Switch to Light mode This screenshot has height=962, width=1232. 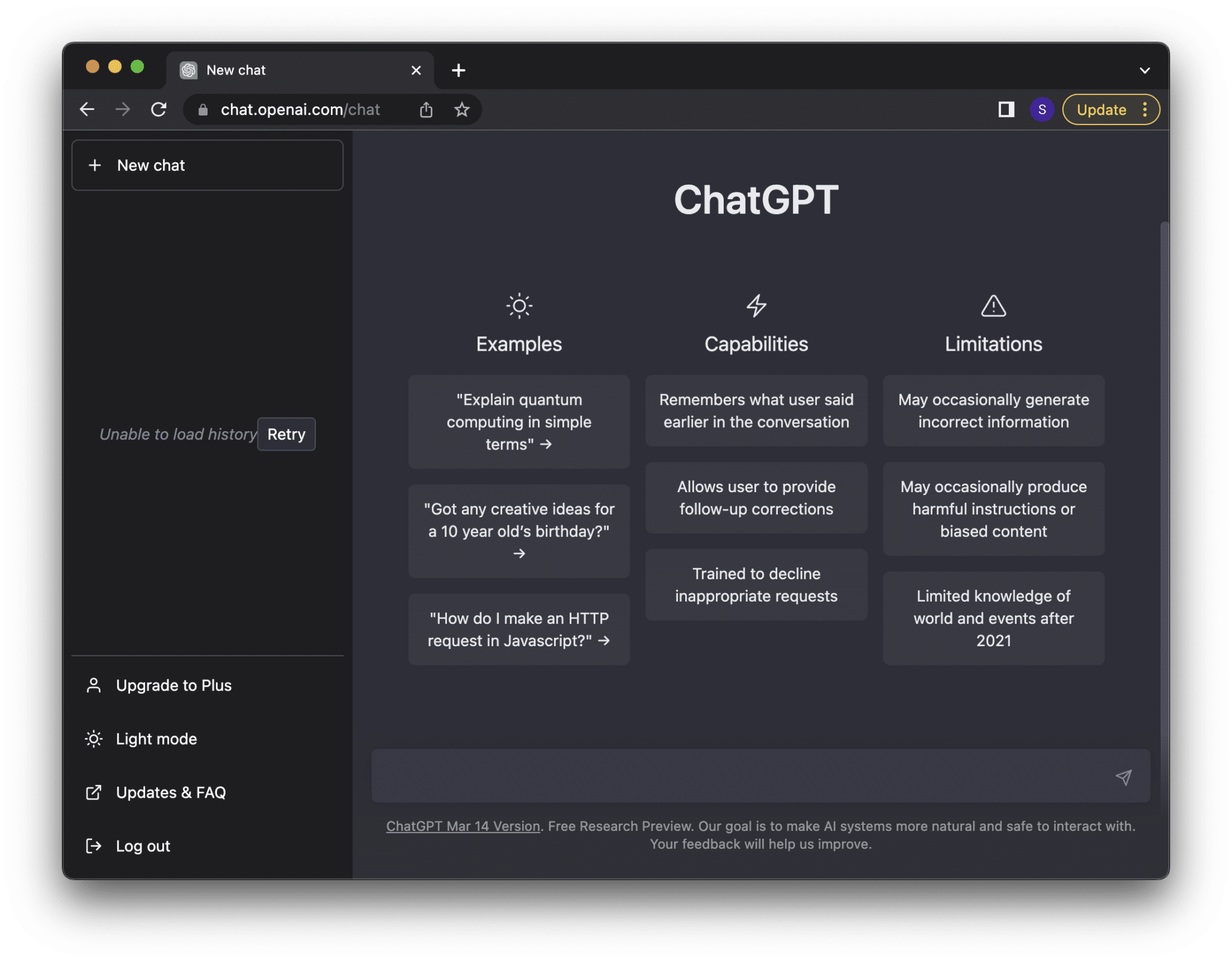tap(208, 739)
